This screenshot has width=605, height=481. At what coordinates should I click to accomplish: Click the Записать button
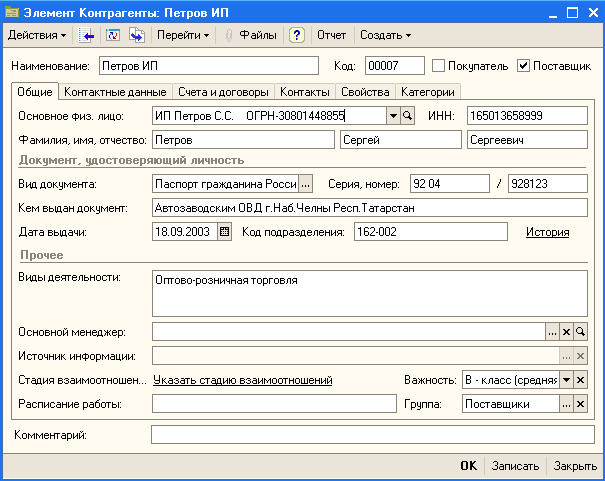(x=515, y=466)
